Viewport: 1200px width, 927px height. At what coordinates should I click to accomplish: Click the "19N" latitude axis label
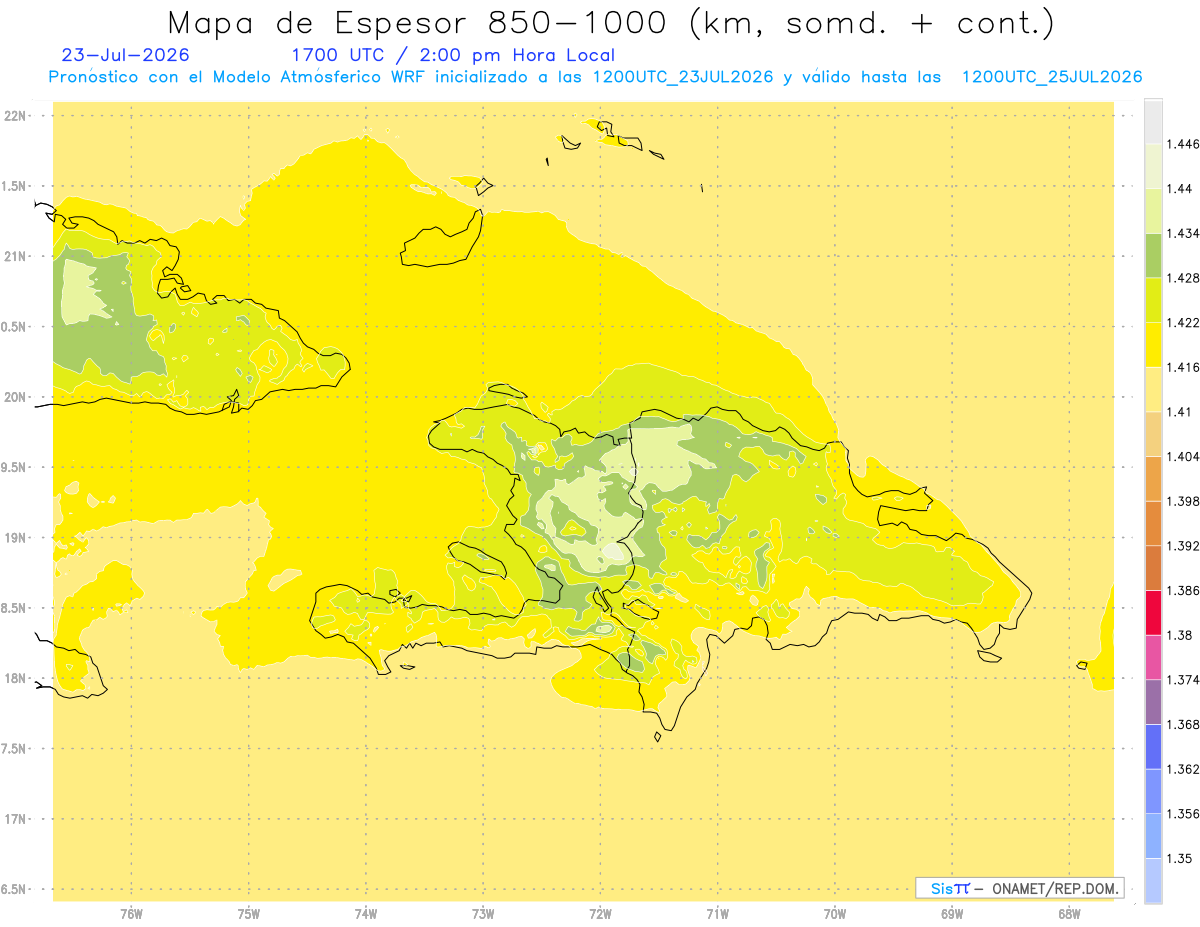coord(15,537)
